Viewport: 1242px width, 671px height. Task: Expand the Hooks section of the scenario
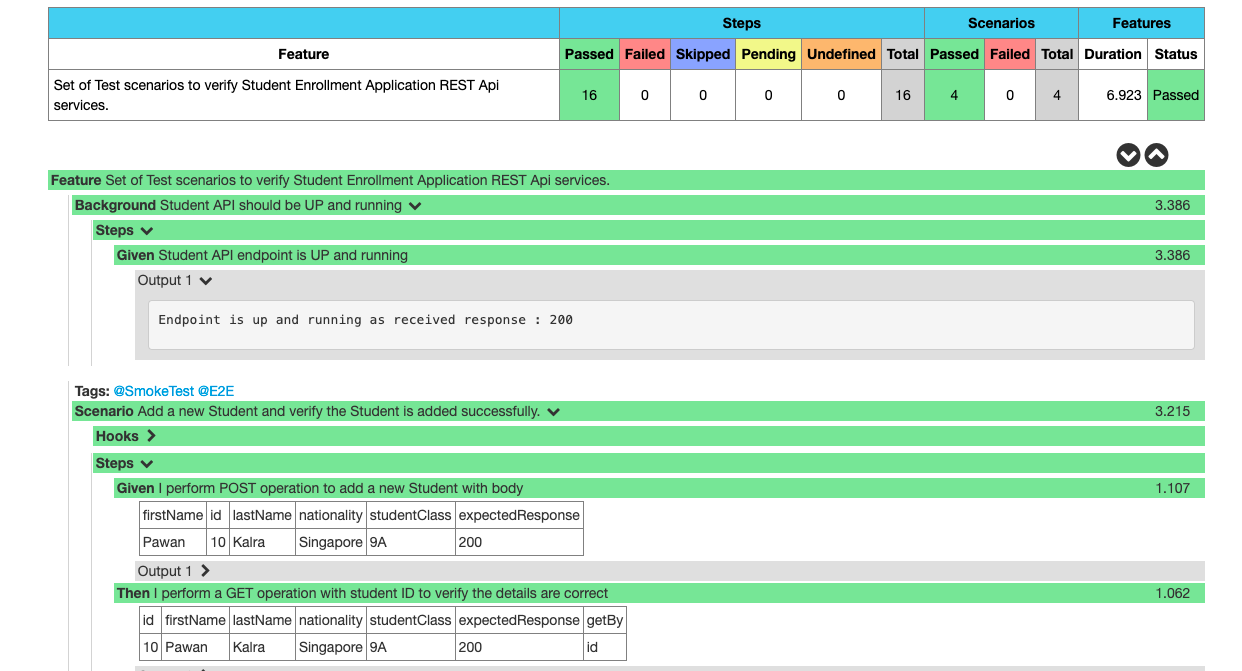tap(152, 436)
